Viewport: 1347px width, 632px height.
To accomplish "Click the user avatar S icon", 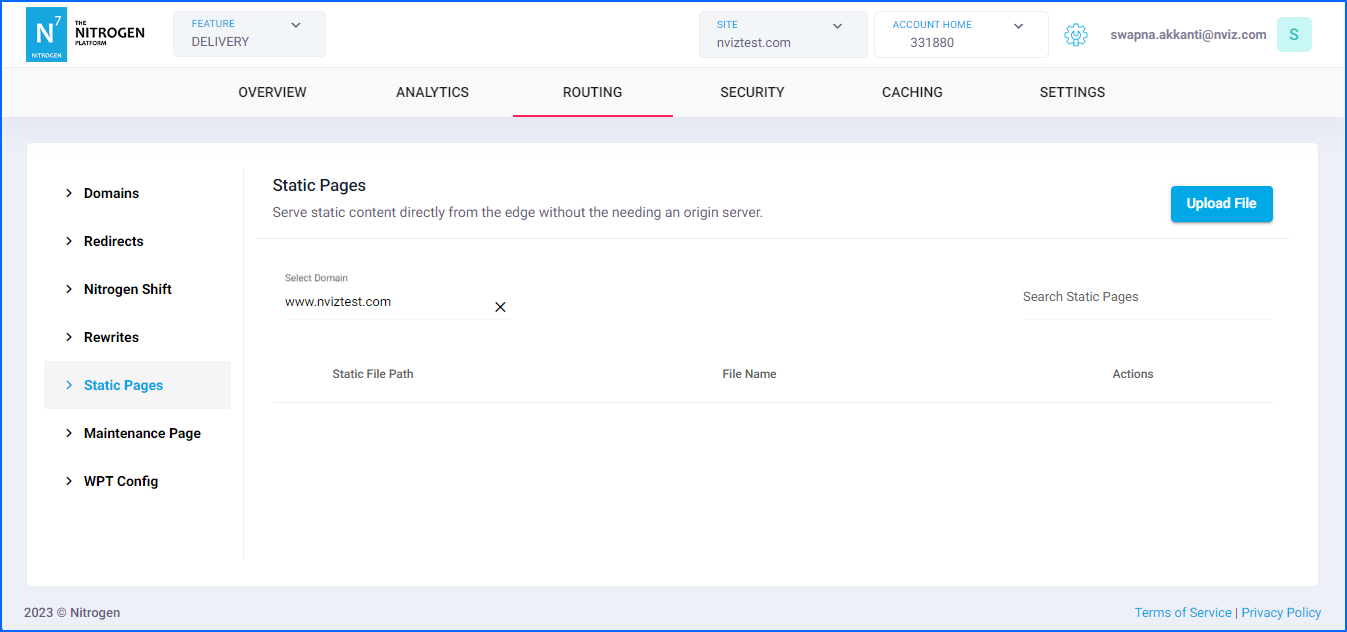I will coord(1293,35).
